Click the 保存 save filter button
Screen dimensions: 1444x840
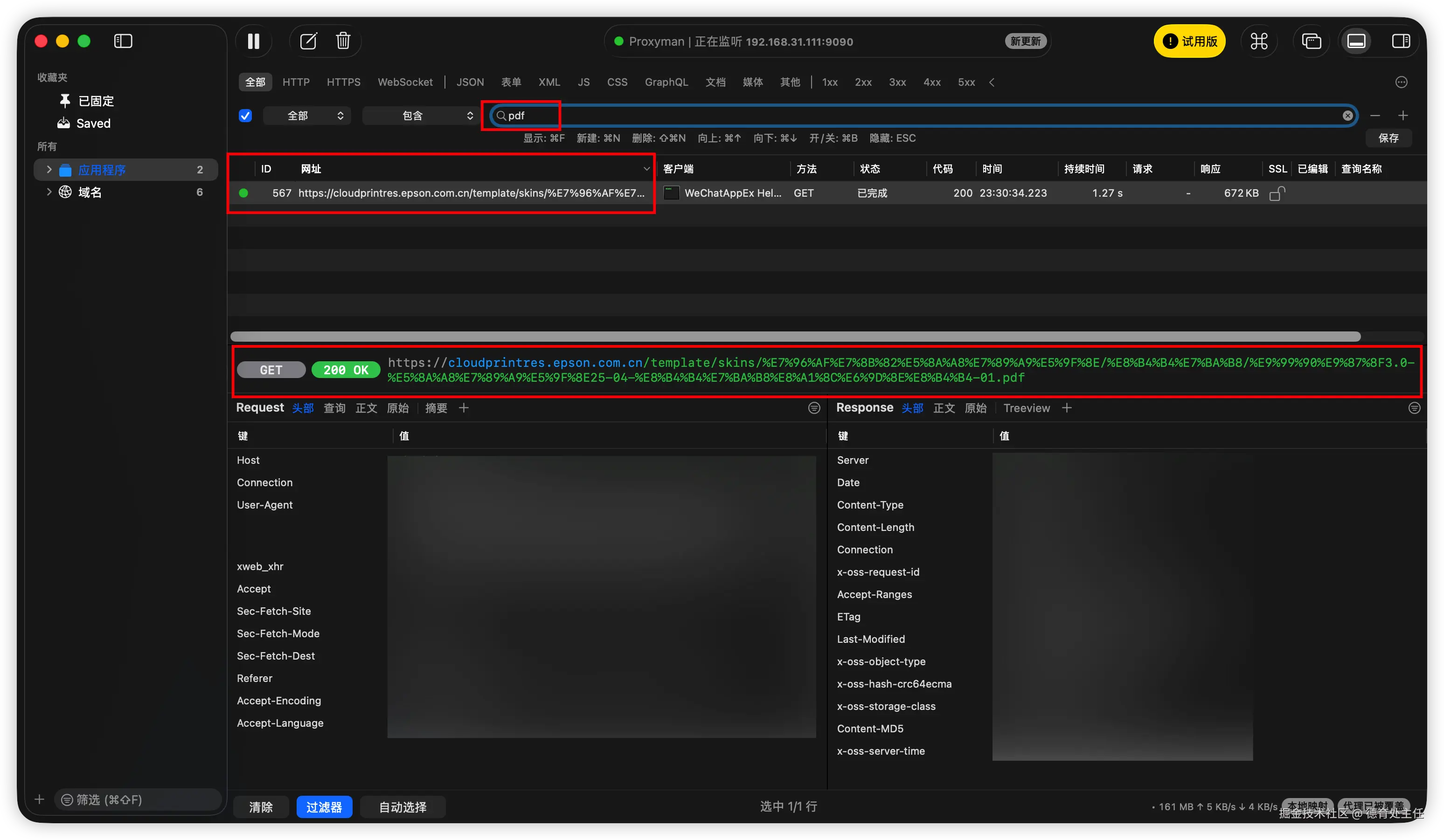(1388, 138)
